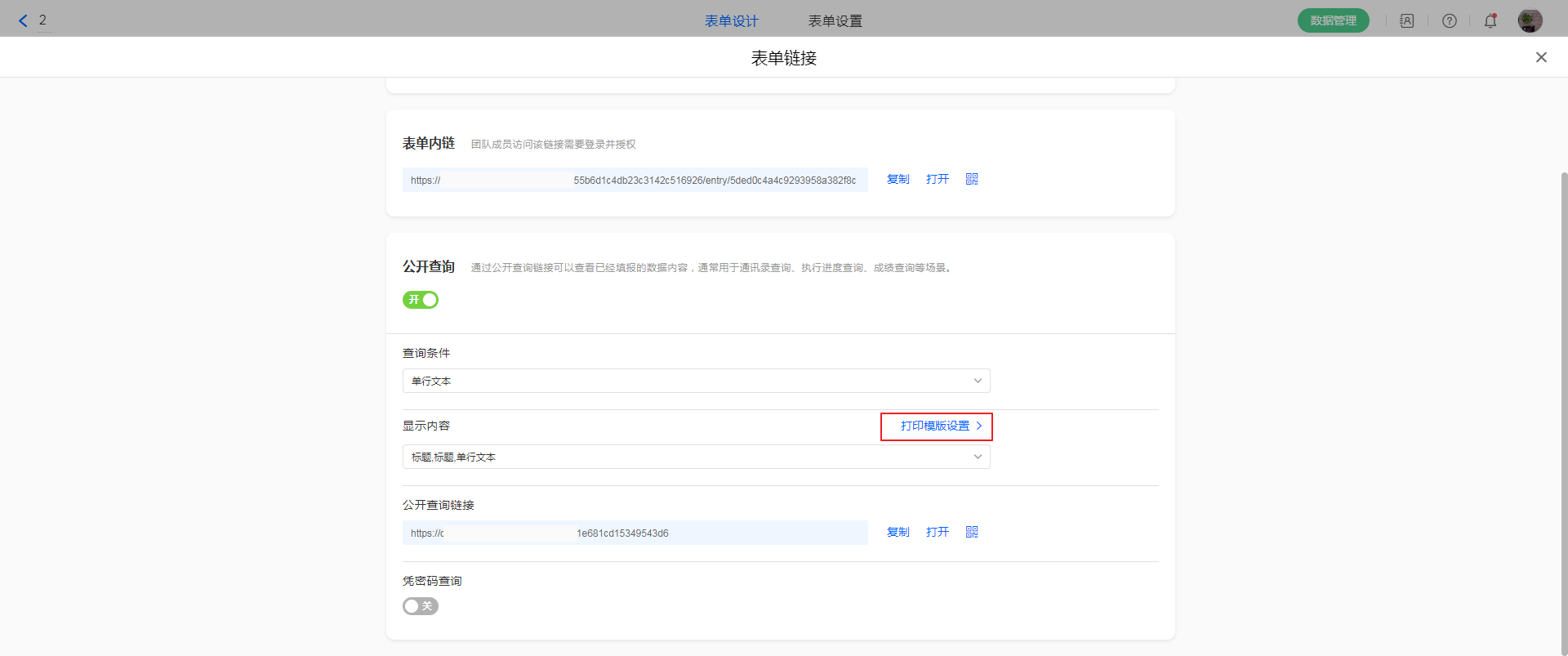The height and width of the screenshot is (656, 1568).
Task: Click the 数据管理 button
Action: point(1333,21)
